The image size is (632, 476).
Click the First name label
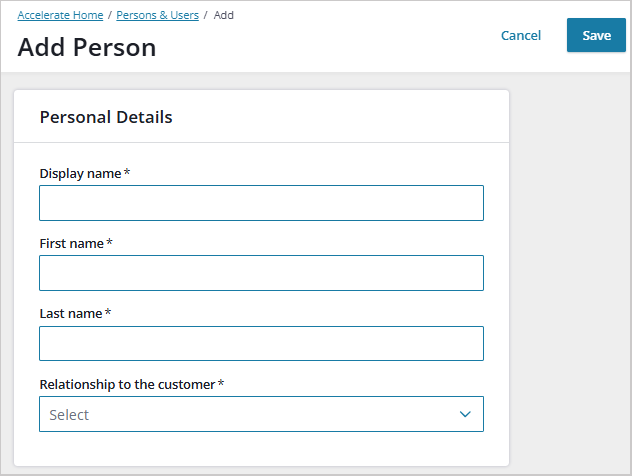[x=71, y=244]
